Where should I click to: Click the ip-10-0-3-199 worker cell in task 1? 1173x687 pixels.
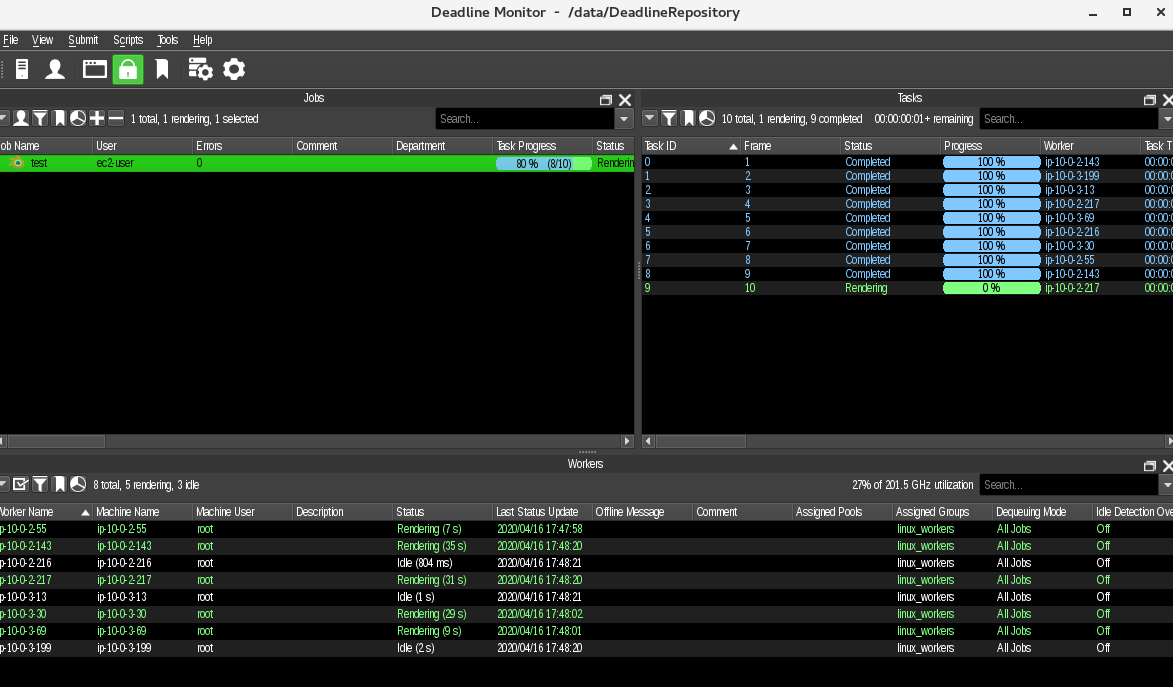1072,176
